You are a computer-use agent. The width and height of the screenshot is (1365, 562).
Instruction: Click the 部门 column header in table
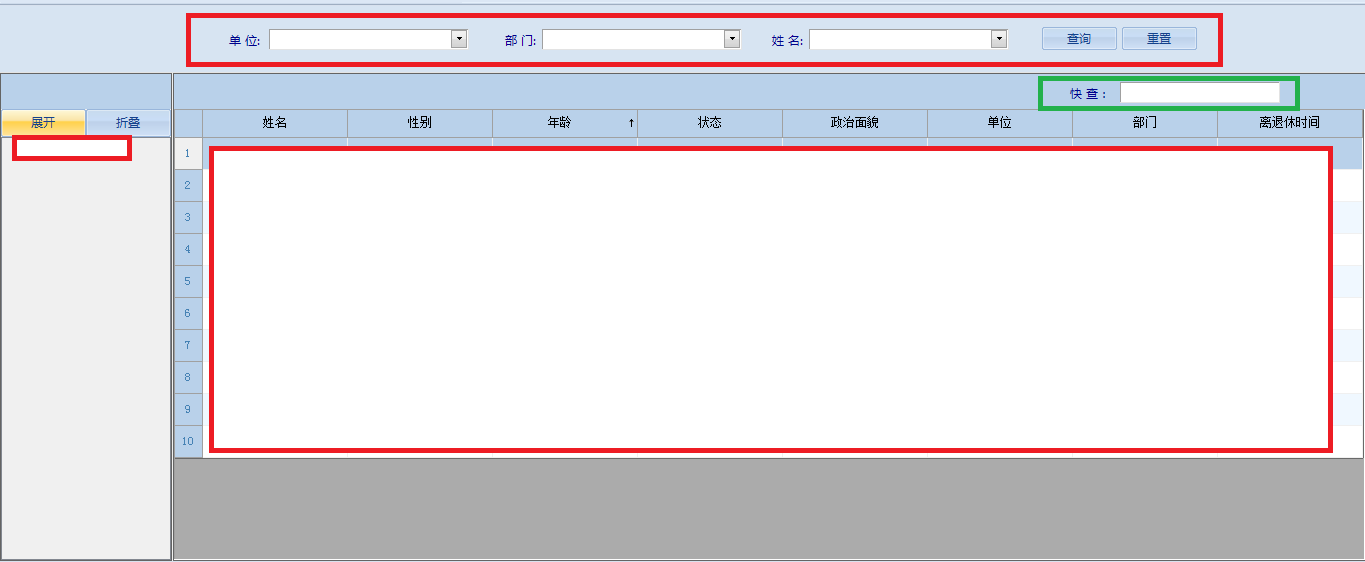1145,123
